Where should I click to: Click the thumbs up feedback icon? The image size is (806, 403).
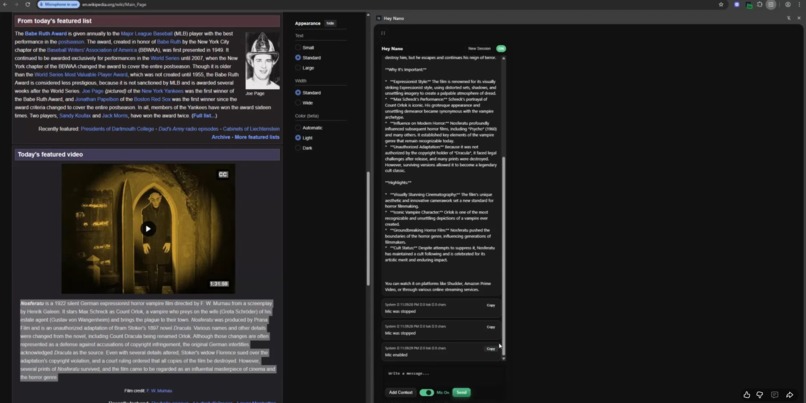(x=747, y=395)
